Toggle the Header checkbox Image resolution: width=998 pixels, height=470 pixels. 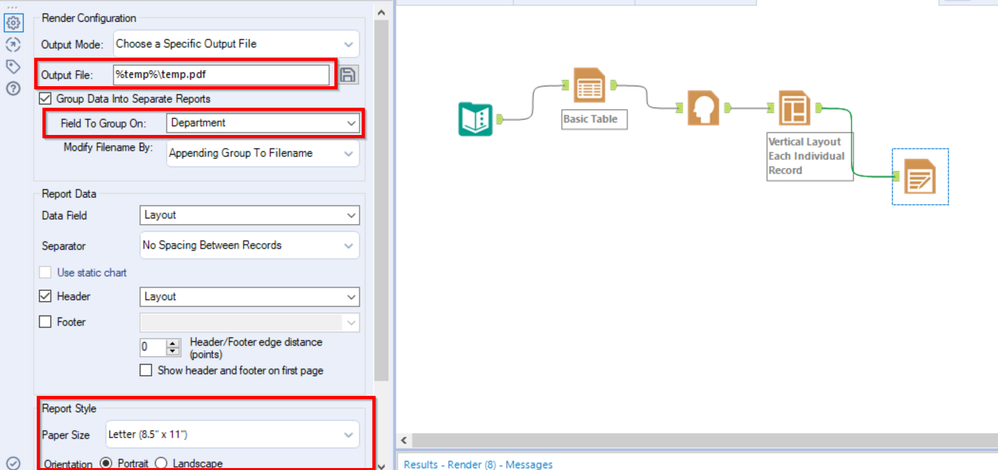[46, 297]
